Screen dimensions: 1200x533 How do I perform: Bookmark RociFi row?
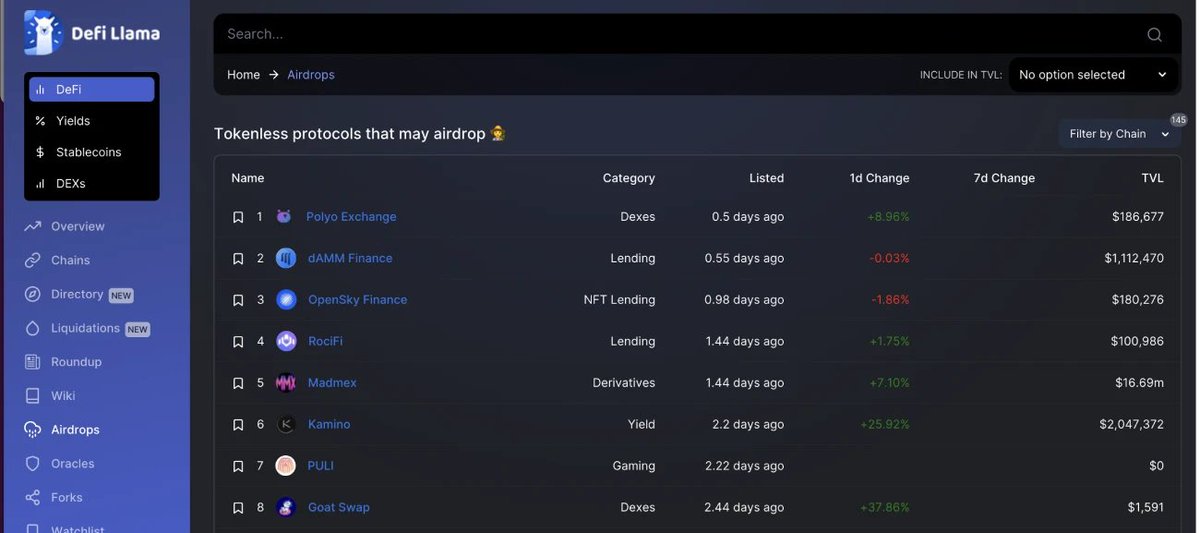coord(238,341)
